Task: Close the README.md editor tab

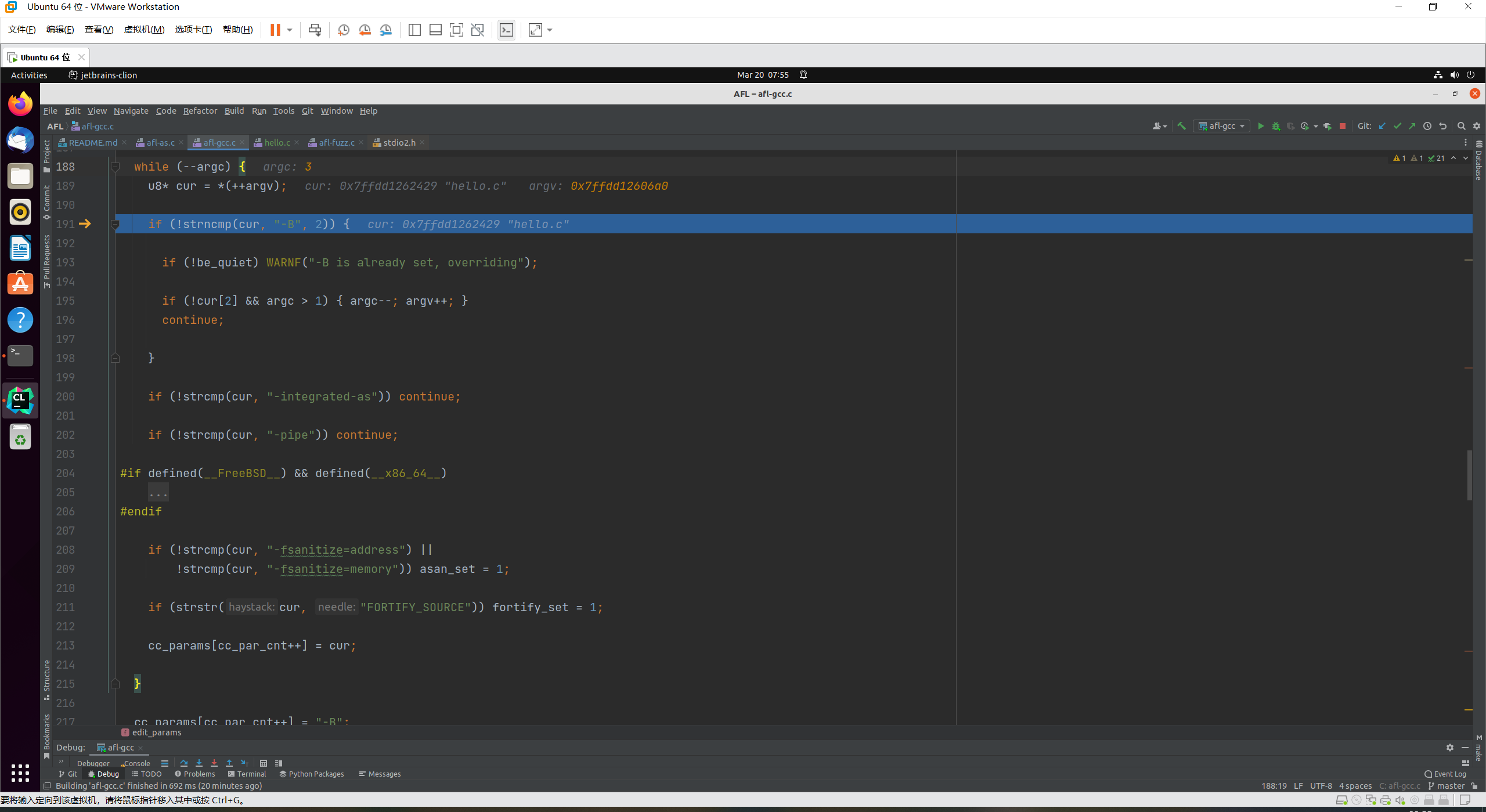Action: (x=124, y=142)
